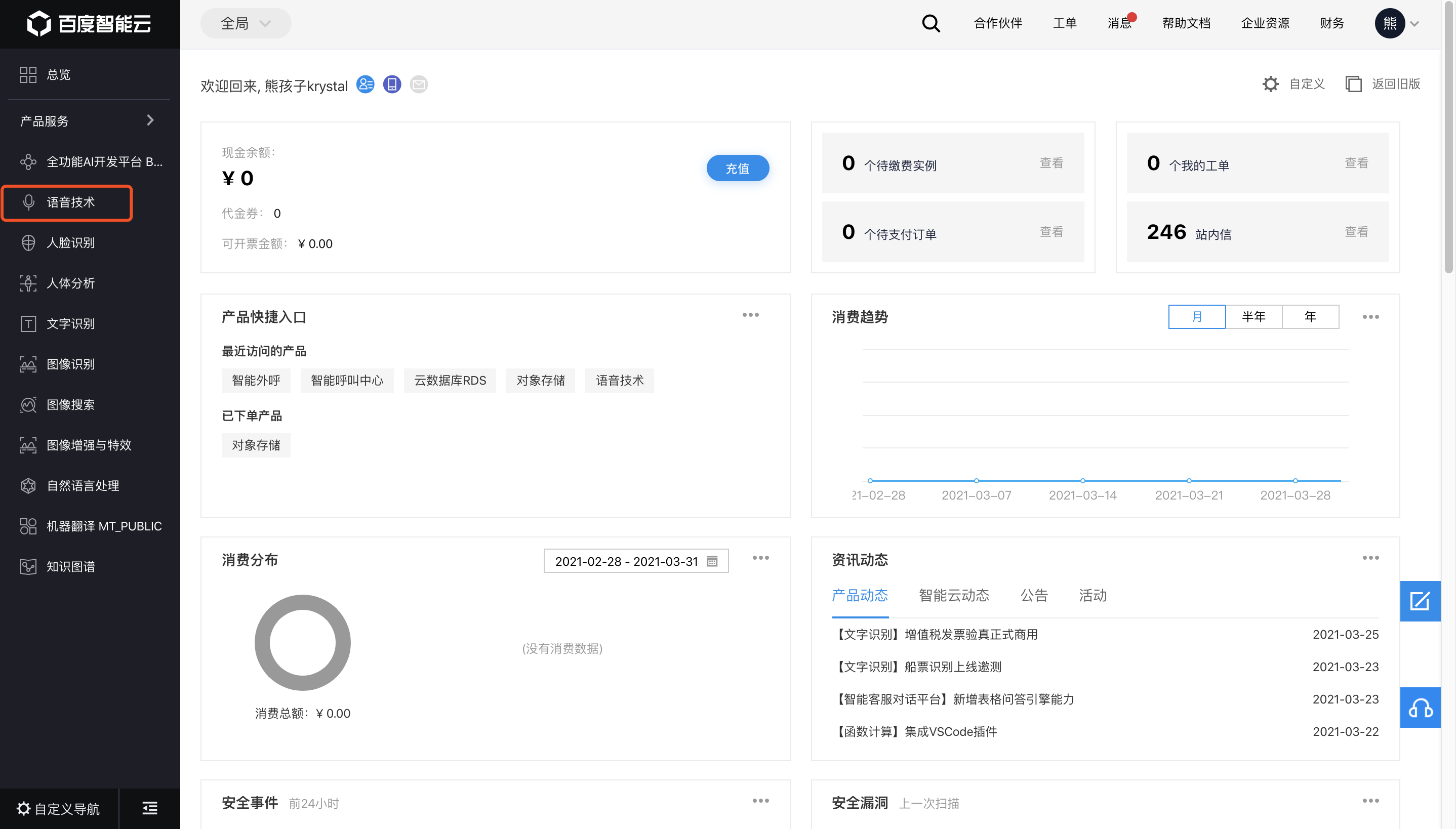Open 安全事件 more options menu
The height and width of the screenshot is (829, 1456).
[x=761, y=801]
